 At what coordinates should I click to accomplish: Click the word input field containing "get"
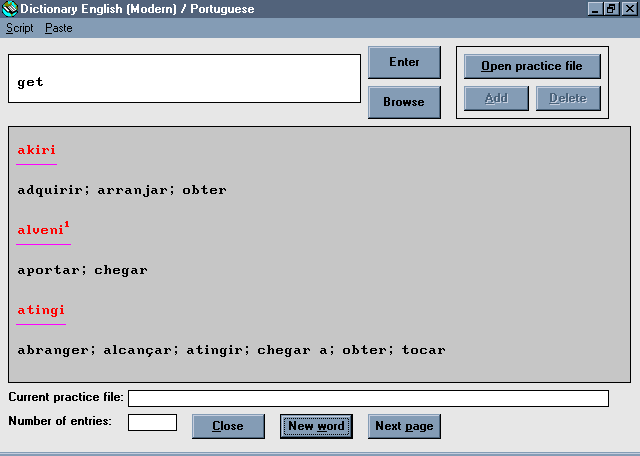tap(184, 79)
